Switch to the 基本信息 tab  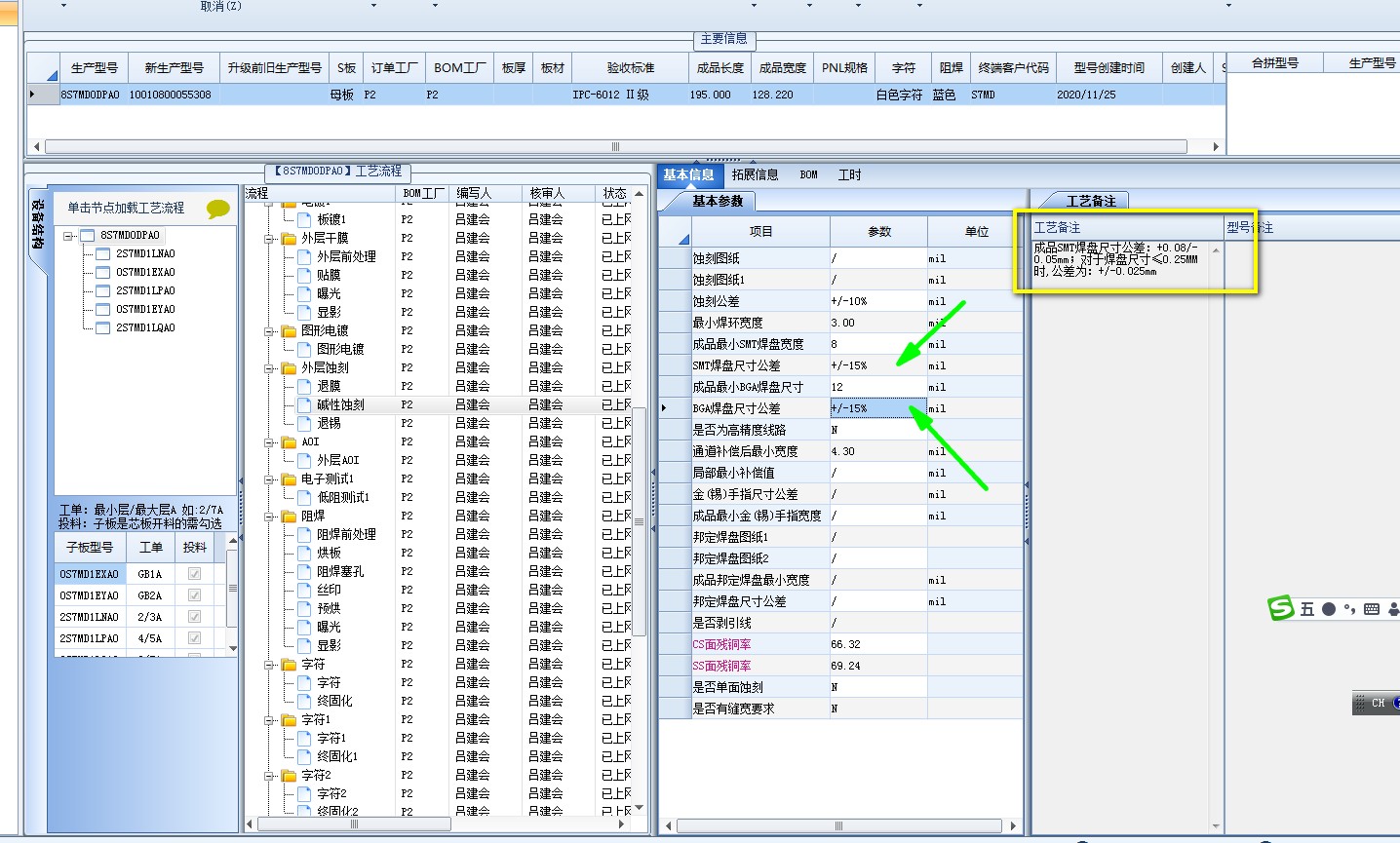[x=688, y=174]
